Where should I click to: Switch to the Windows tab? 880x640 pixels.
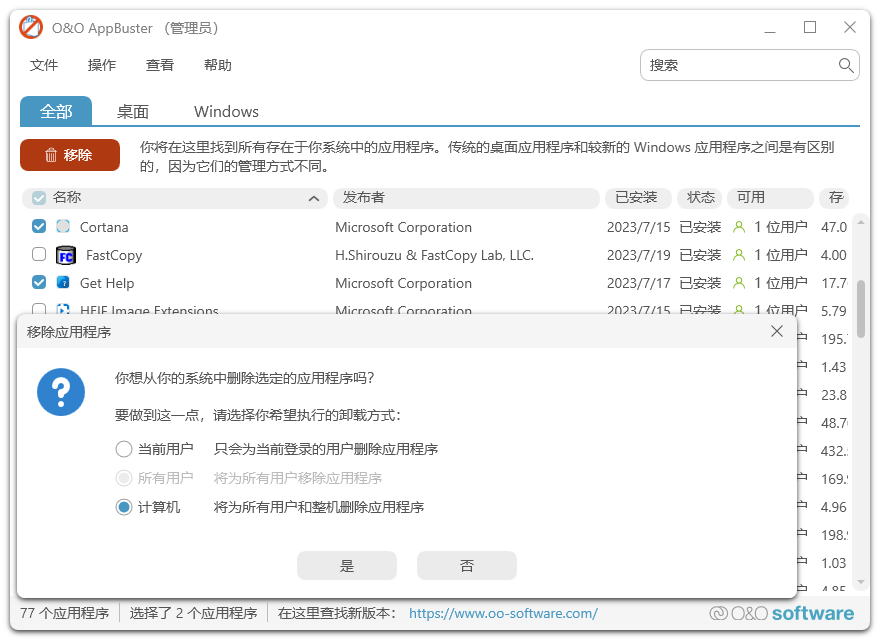[x=226, y=111]
